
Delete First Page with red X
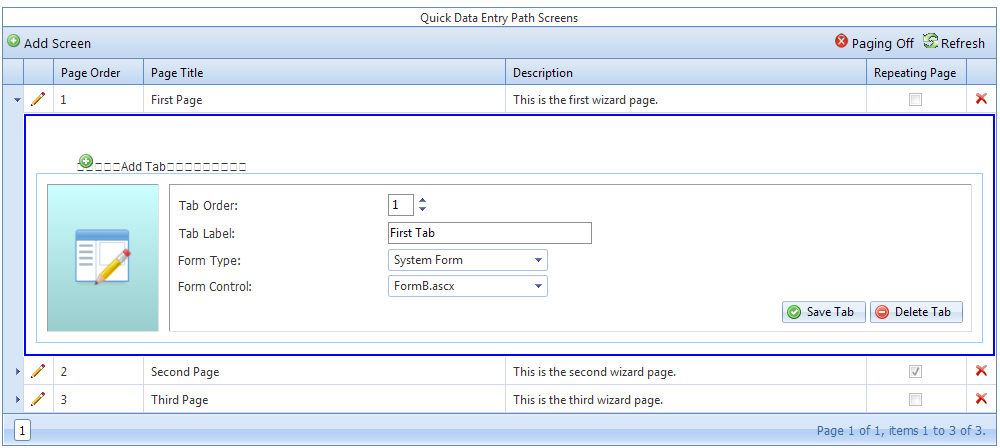coord(981,99)
